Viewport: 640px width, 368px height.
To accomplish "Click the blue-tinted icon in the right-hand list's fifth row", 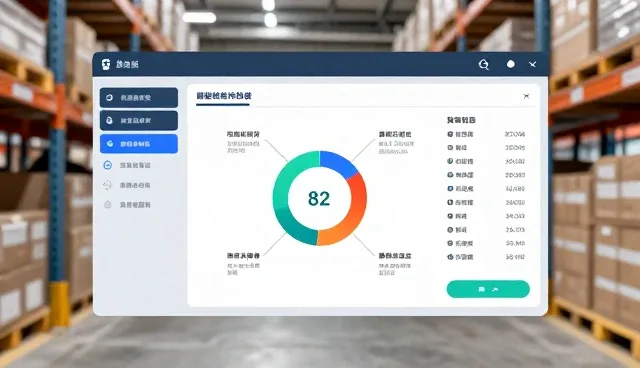I will coord(450,188).
